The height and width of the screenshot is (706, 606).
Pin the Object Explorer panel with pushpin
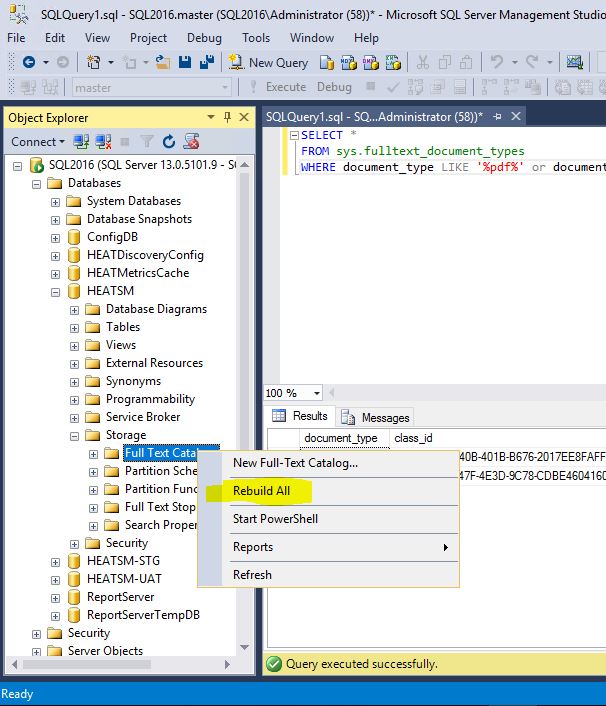(228, 117)
